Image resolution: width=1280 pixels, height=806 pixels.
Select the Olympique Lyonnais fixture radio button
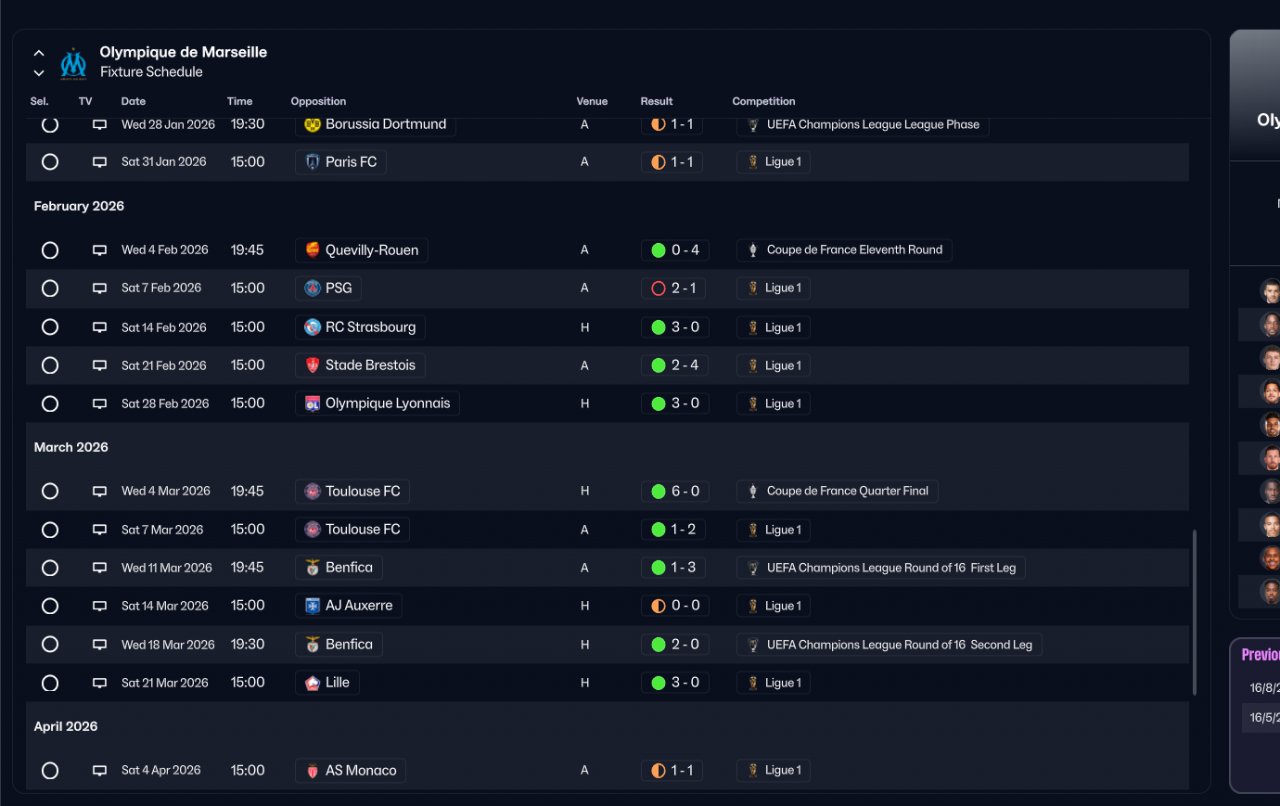pos(50,404)
